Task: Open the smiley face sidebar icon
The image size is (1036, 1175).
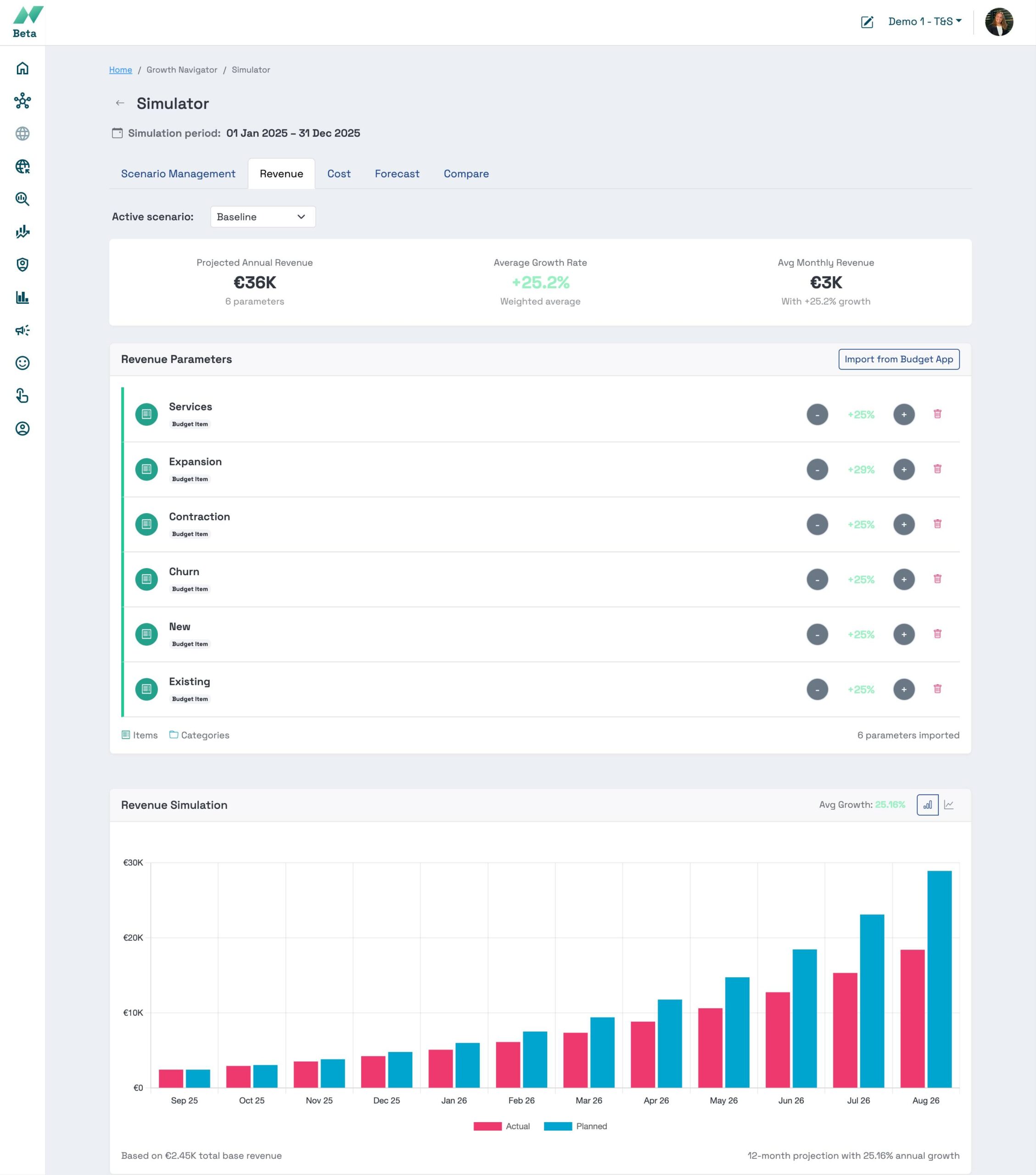Action: point(22,363)
